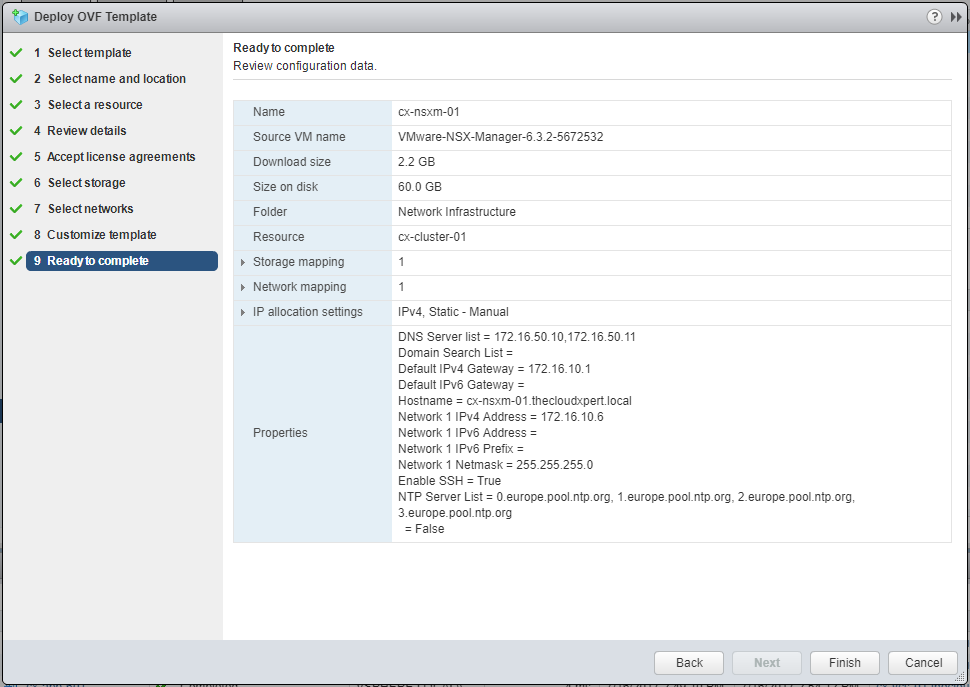Click green checkmark beside Ready to complete
This screenshot has height=687, width=970.
pos(16,261)
